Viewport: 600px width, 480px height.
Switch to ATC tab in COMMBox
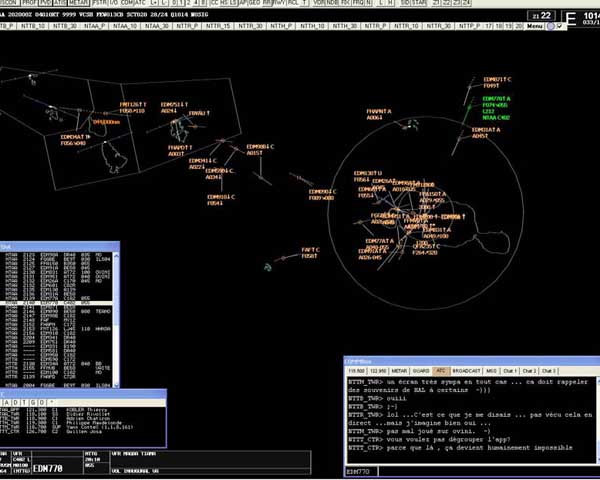click(x=441, y=371)
